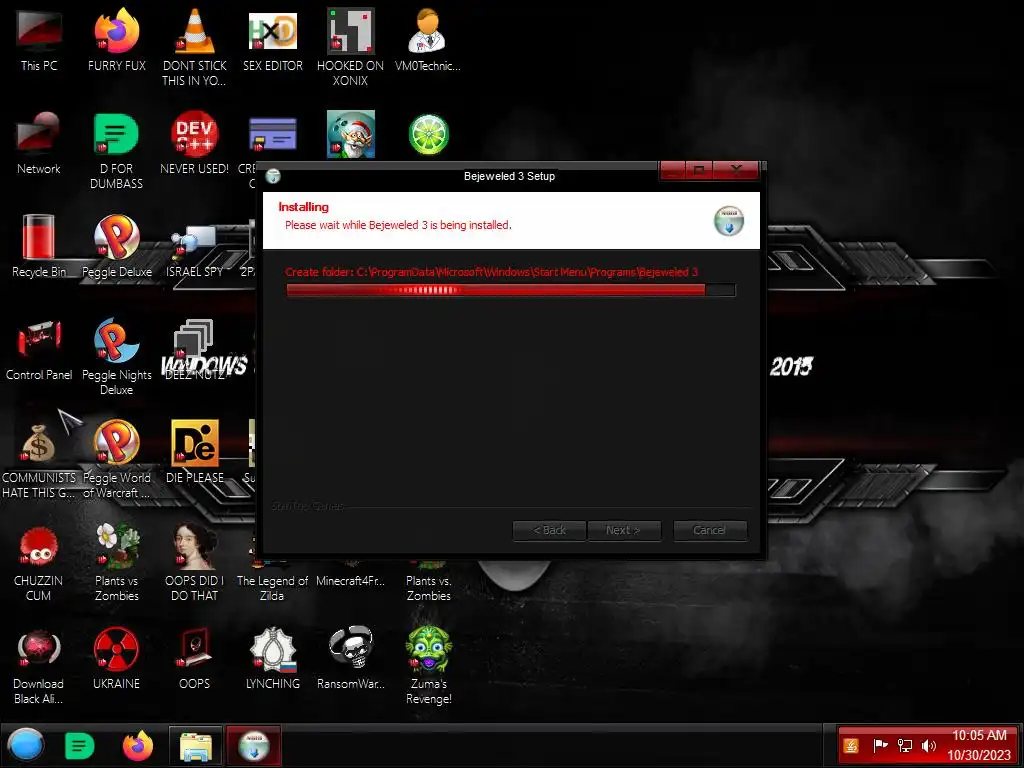The image size is (1024, 768).
Task: Click the Next > button in setup
Action: coord(624,530)
